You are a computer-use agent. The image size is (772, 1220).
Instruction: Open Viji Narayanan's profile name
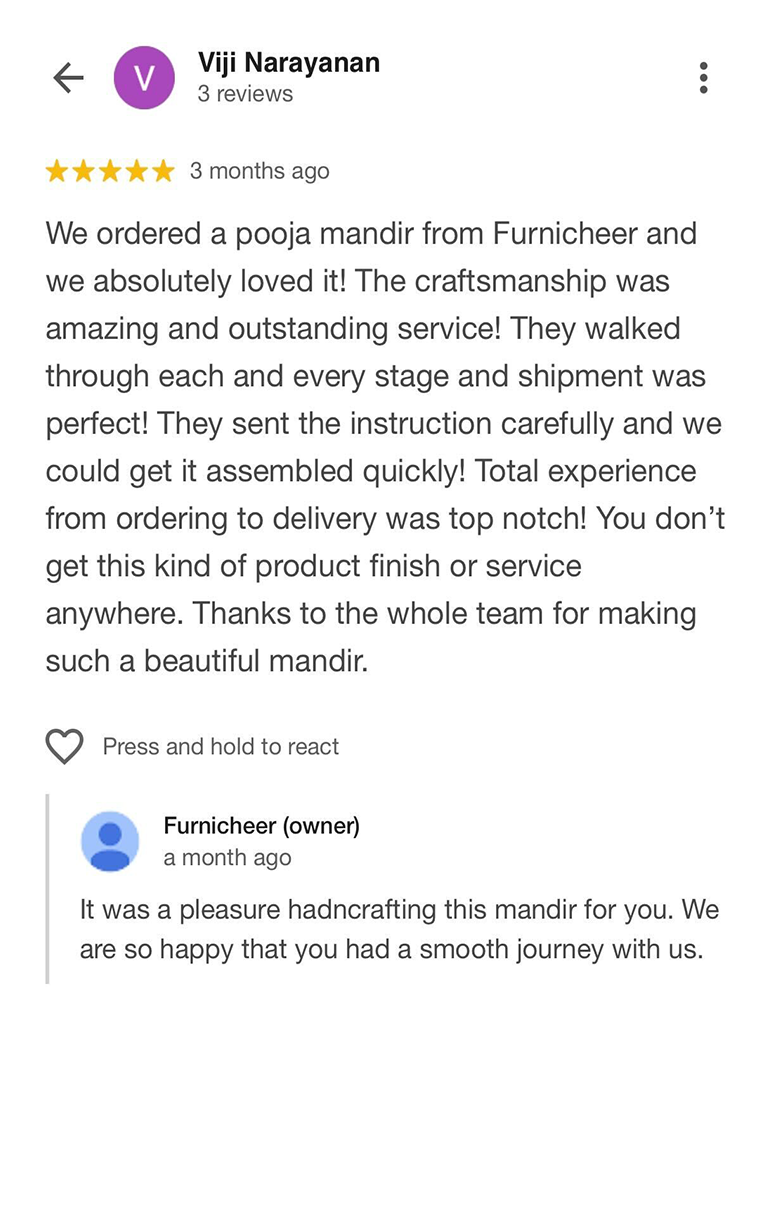[288, 63]
